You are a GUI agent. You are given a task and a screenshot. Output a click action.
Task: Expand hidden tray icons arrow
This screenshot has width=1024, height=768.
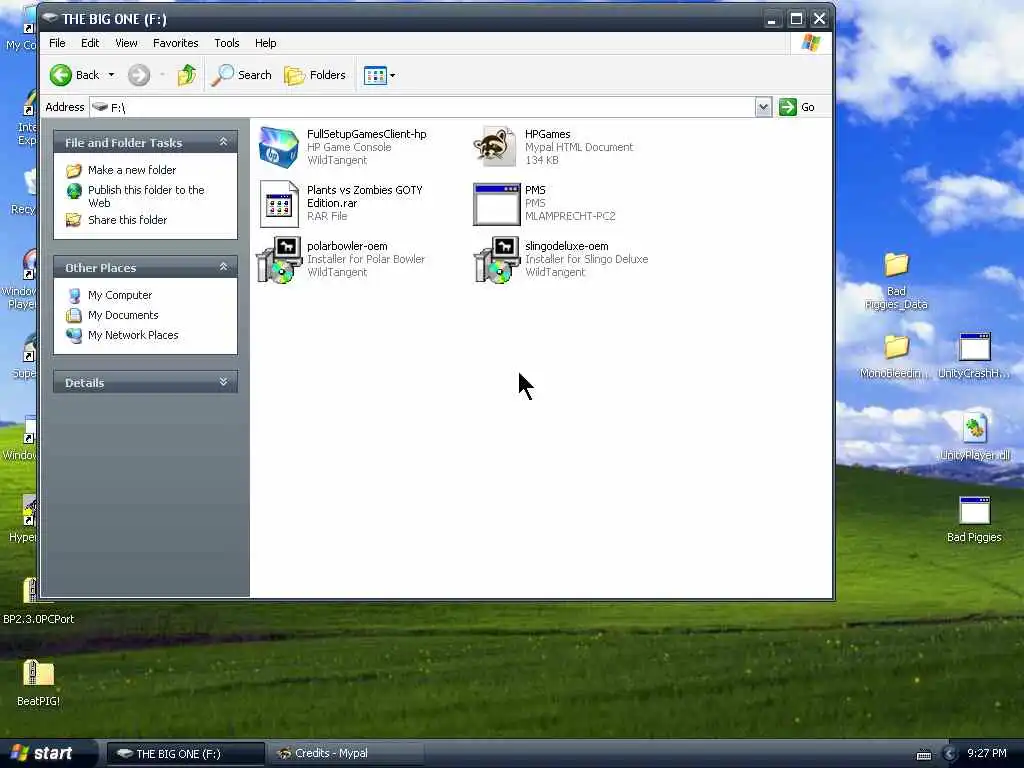click(950, 754)
